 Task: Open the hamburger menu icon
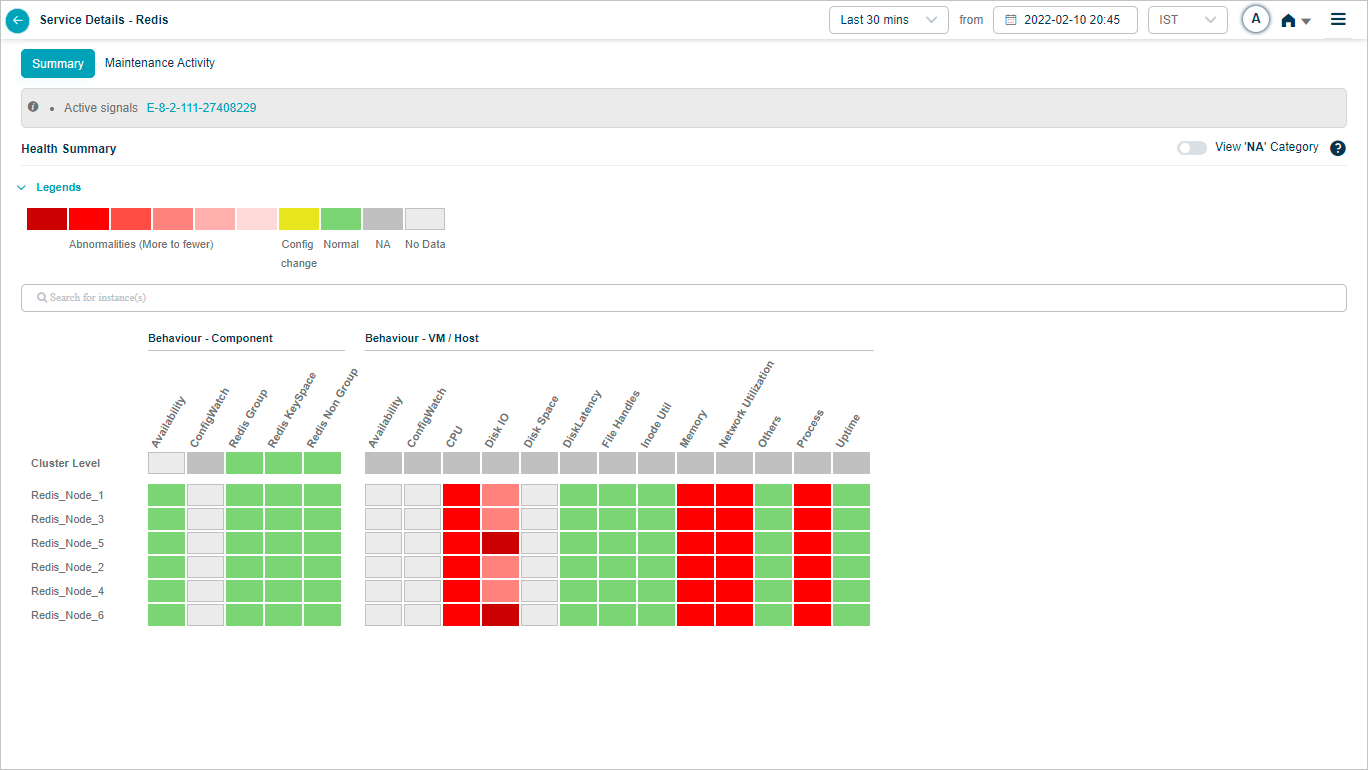tap(1338, 19)
